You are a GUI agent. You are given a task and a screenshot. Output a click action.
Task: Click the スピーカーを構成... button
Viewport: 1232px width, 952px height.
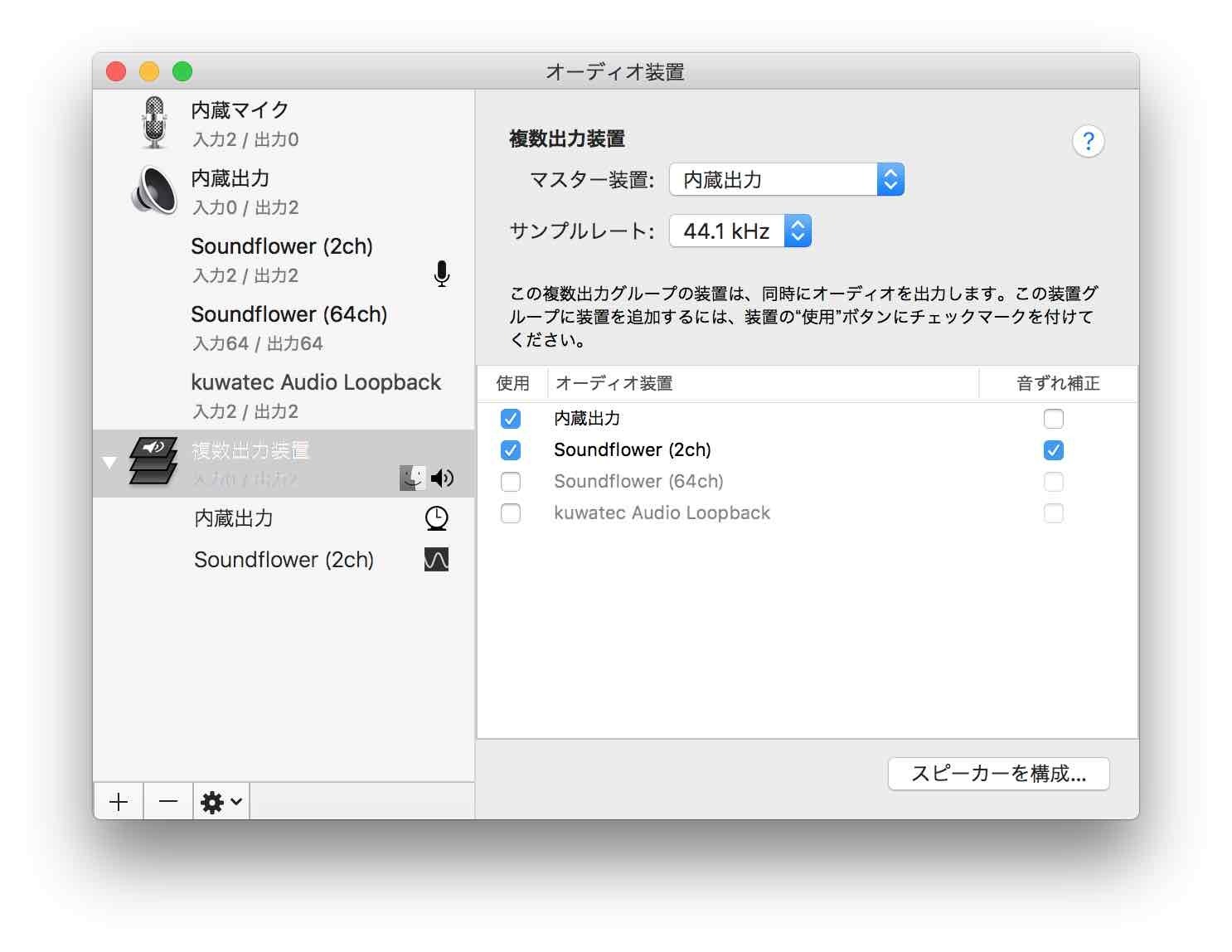(x=998, y=774)
